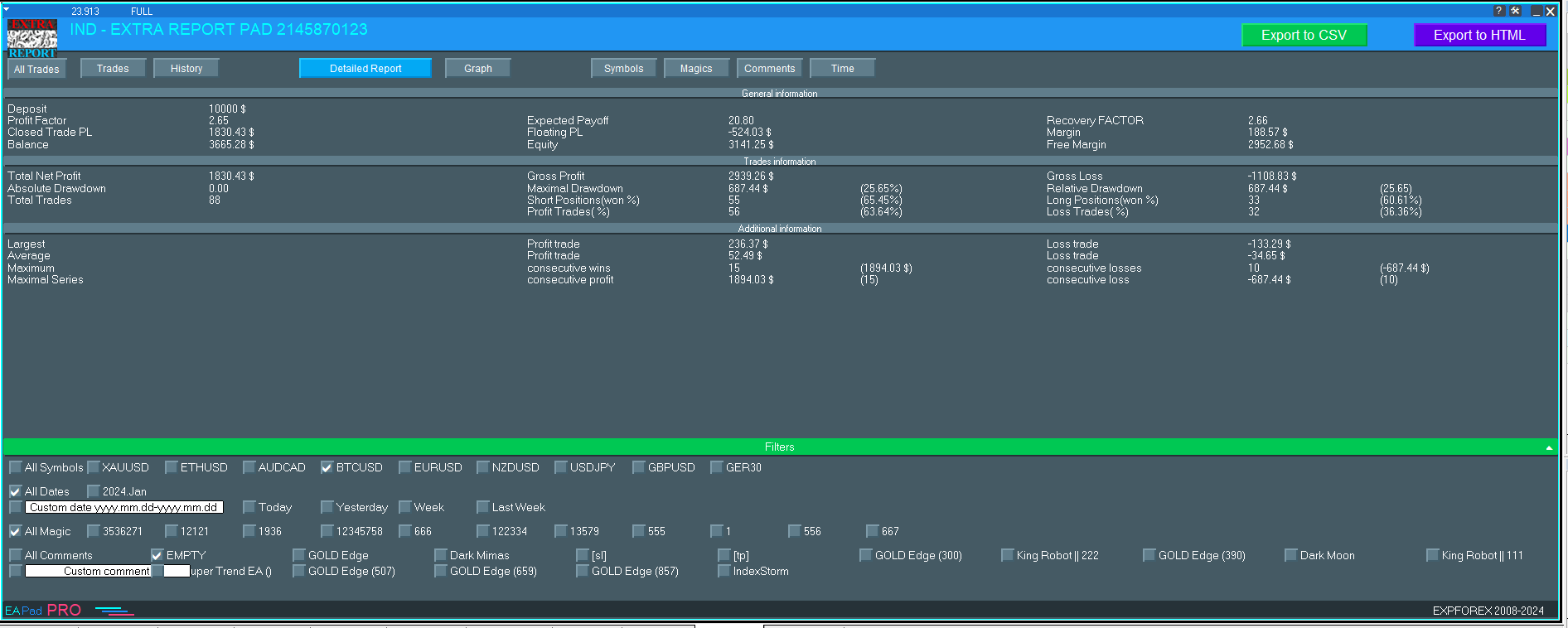Tick the Dark Mimas comment checkbox
Image resolution: width=1568 pixels, height=628 pixels.
(440, 555)
